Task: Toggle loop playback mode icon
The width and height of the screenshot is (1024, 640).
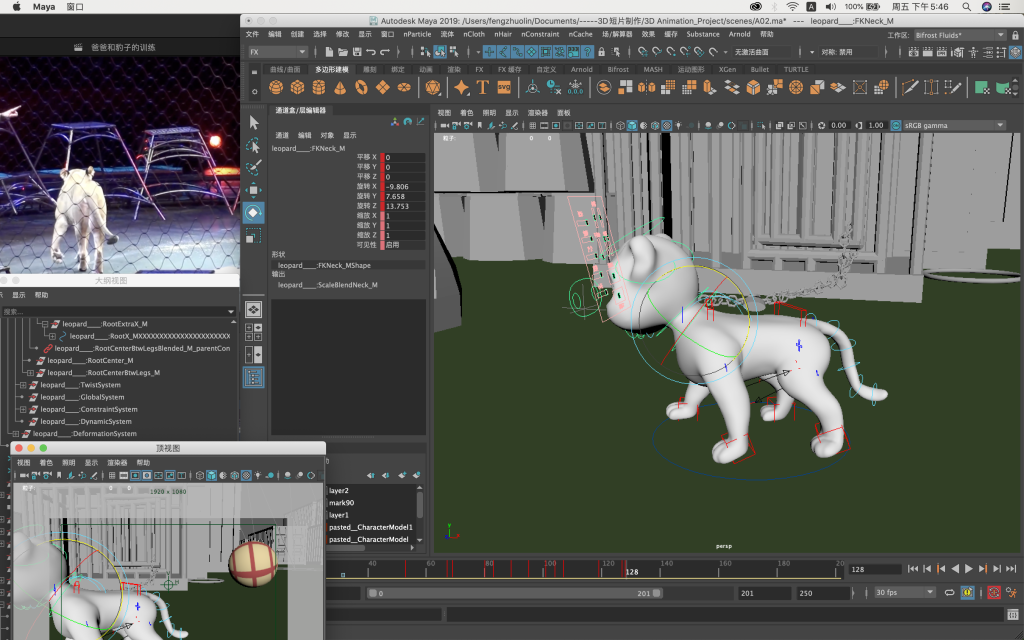Action: (x=950, y=592)
